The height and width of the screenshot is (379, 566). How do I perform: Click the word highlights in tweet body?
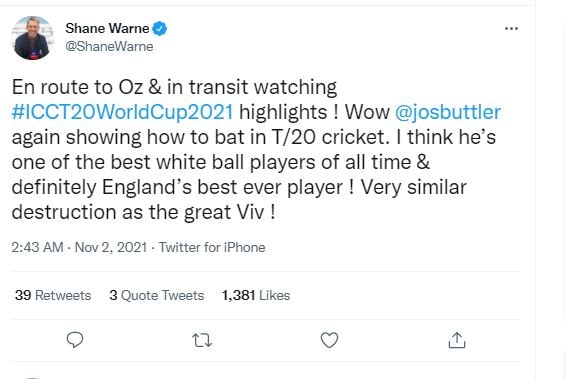point(283,112)
